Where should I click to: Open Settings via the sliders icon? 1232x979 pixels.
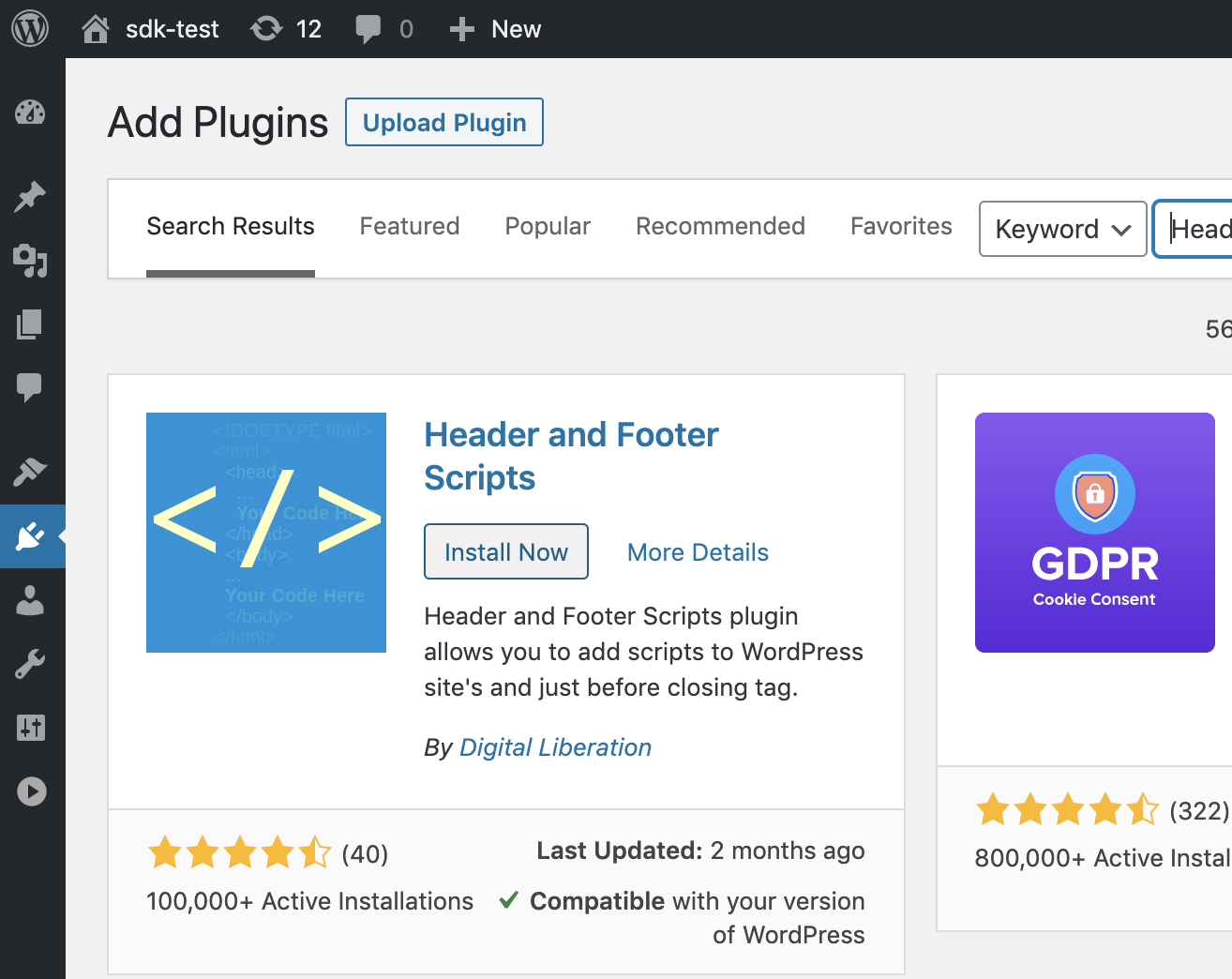(x=30, y=728)
